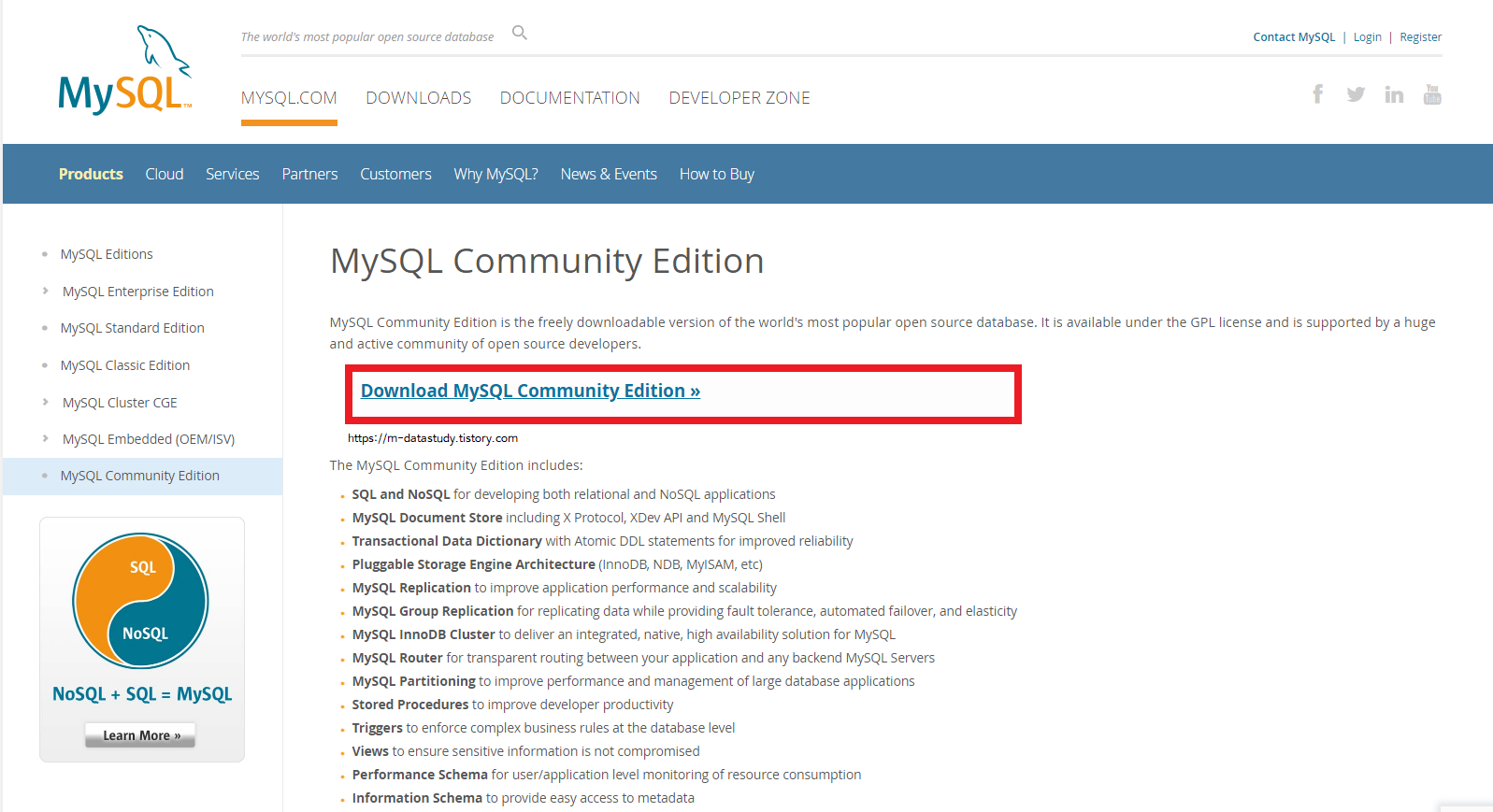This screenshot has width=1493, height=812.
Task: Open the Partners menu item
Action: 310,174
